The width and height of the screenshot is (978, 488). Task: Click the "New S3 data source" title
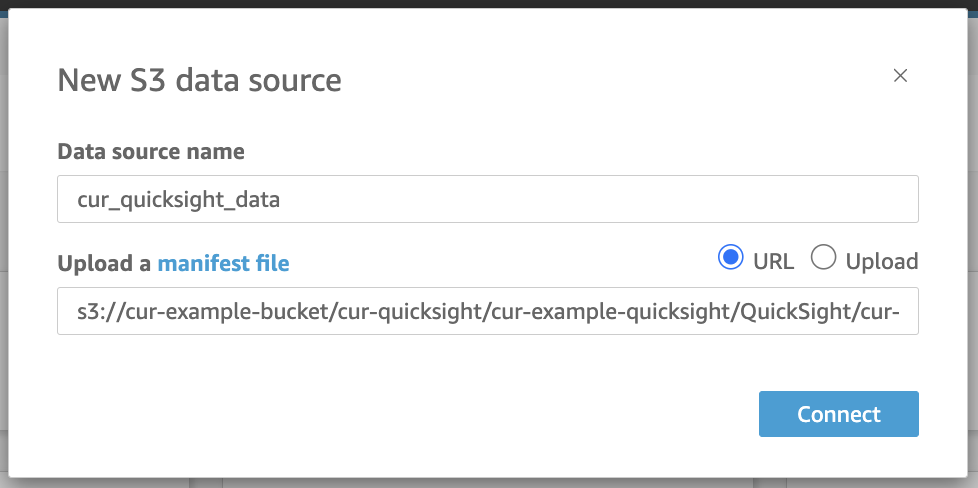coord(199,80)
